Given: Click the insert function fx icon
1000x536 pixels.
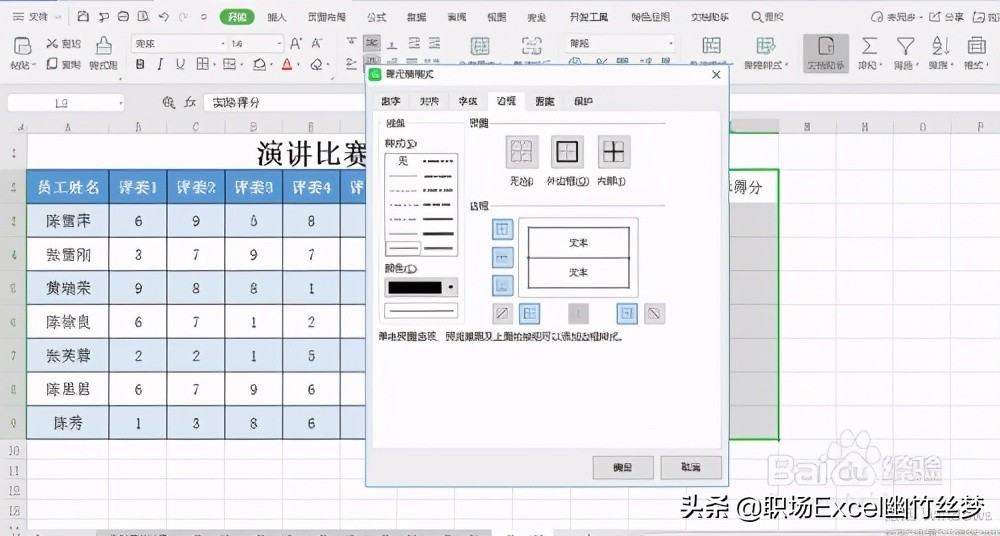Looking at the screenshot, I should [190, 102].
